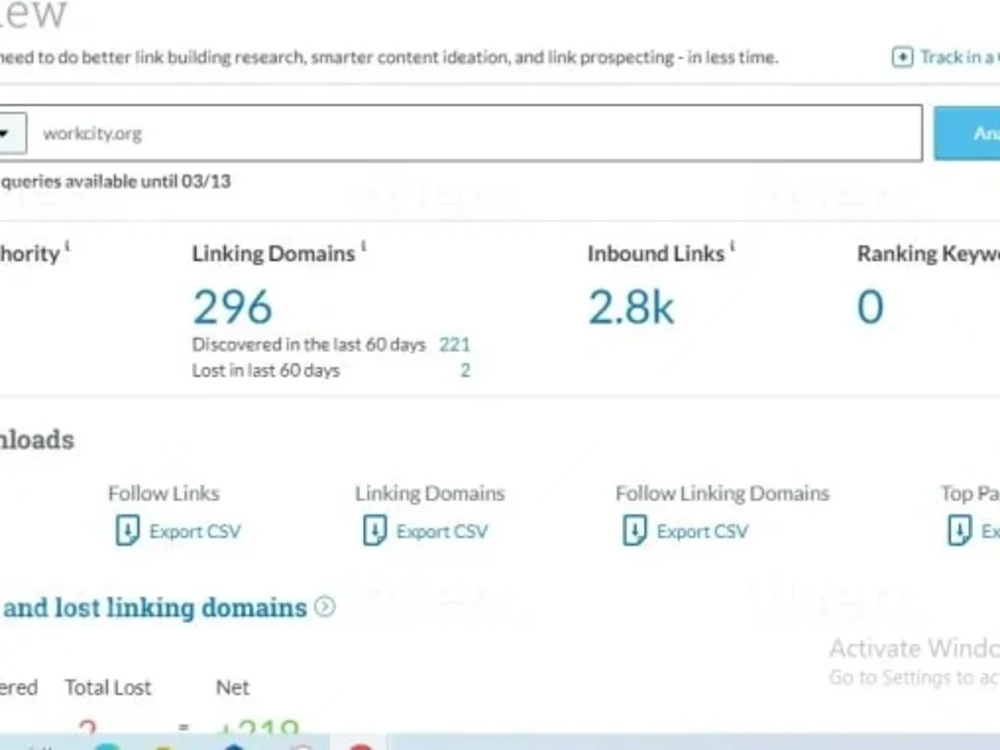Click "queries available until 03/13" text
Screen dimensions: 1000x750
(115, 182)
